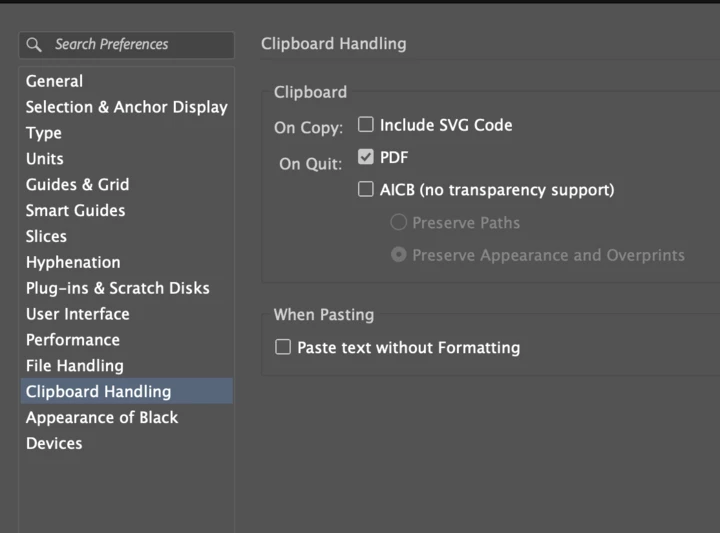Select Smart Guides in the sidebar
Viewport: 720px width, 533px height.
click(x=76, y=211)
